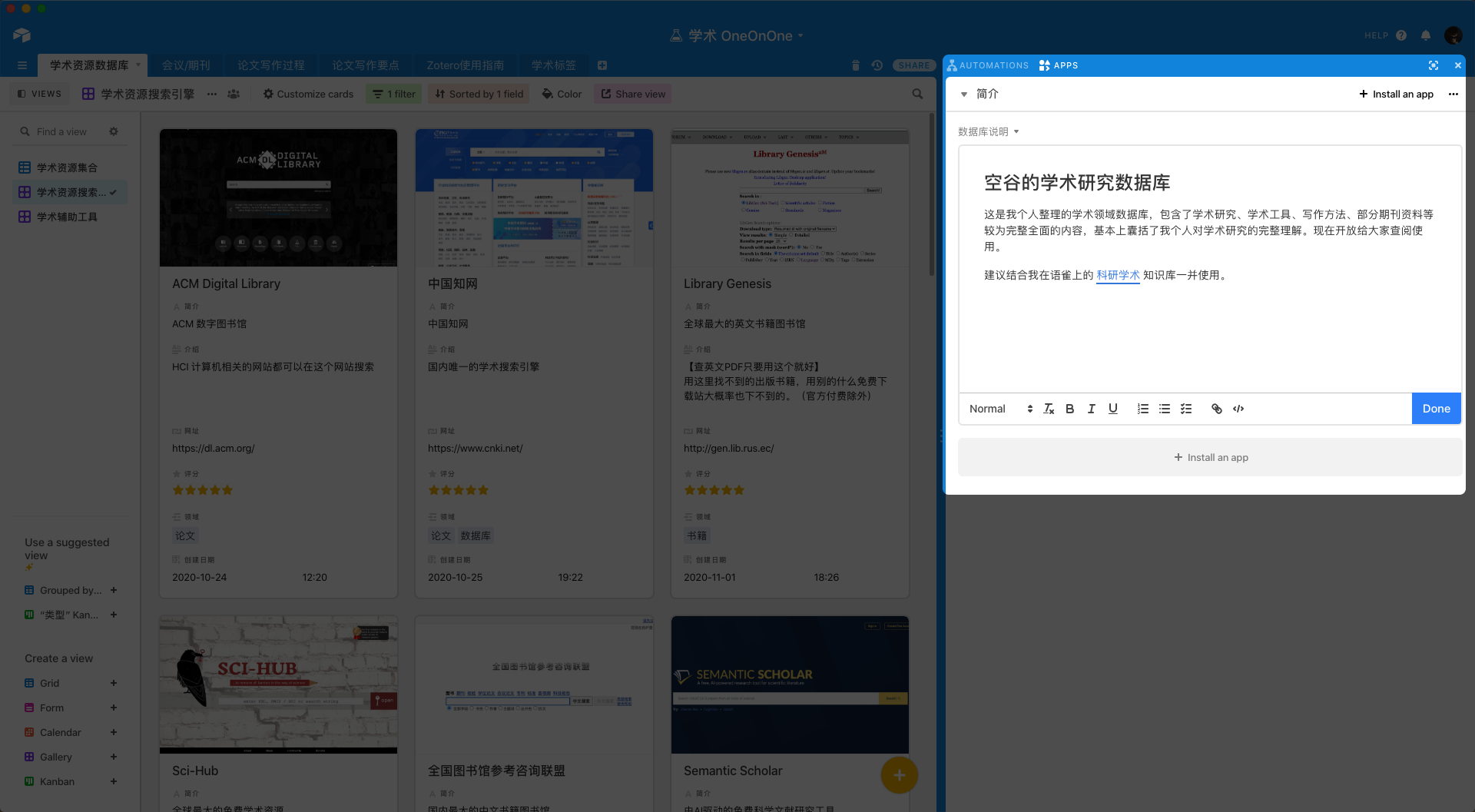Click the Airtable home logo icon
Viewport: 1475px width, 812px height.
pyautogui.click(x=22, y=35)
